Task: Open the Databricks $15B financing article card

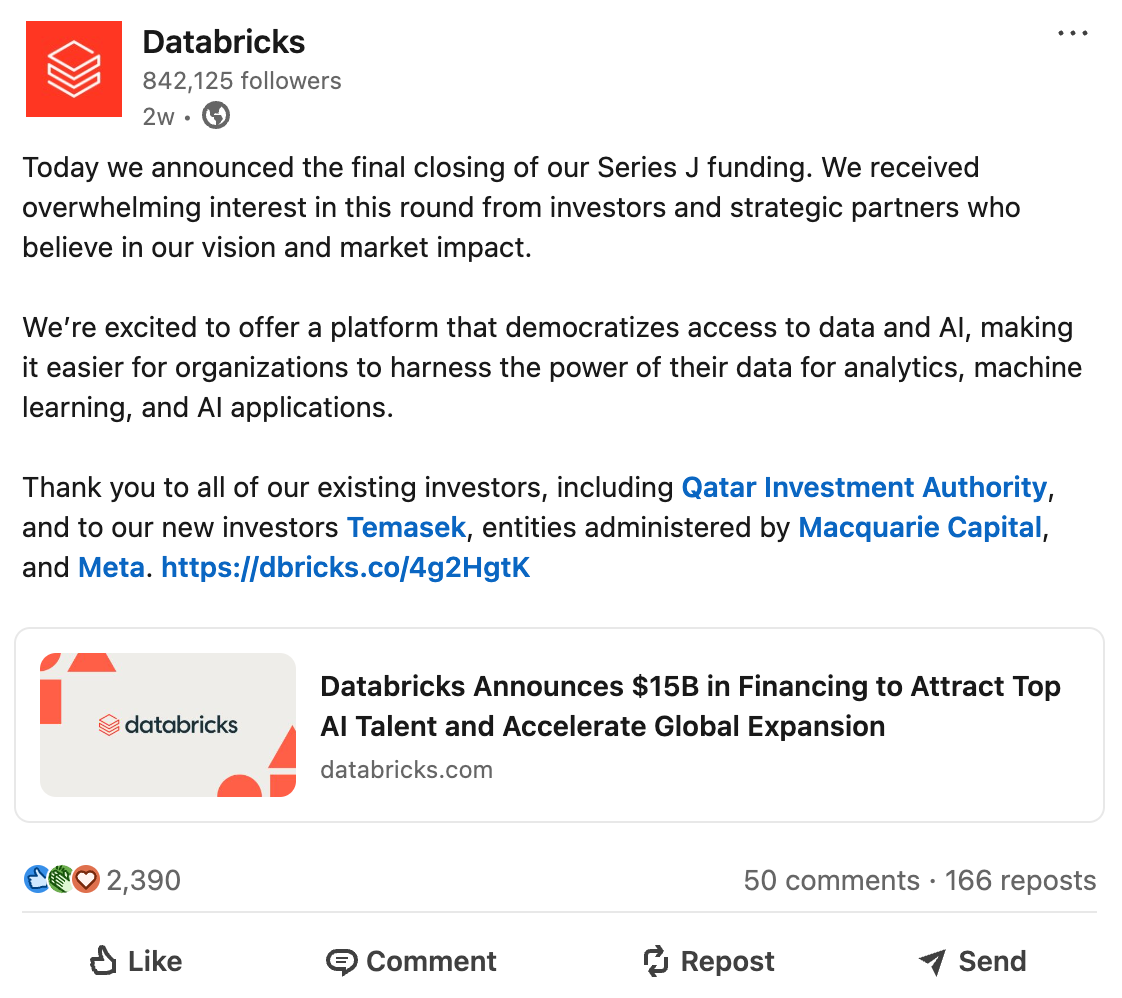Action: point(560,725)
